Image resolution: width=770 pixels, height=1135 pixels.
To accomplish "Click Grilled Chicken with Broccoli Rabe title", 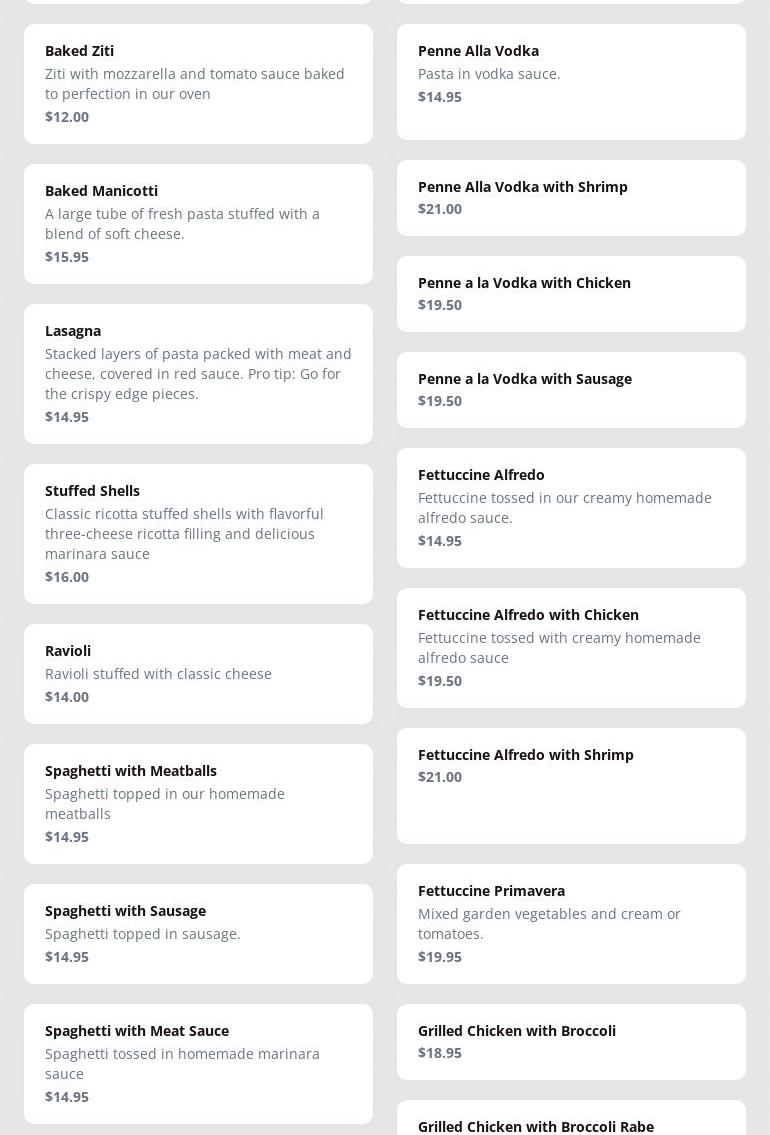I will [536, 1126].
